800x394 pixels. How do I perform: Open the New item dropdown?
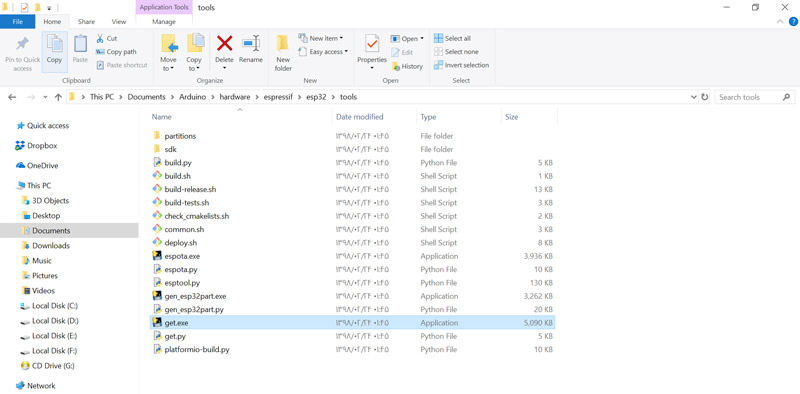tap(321, 38)
